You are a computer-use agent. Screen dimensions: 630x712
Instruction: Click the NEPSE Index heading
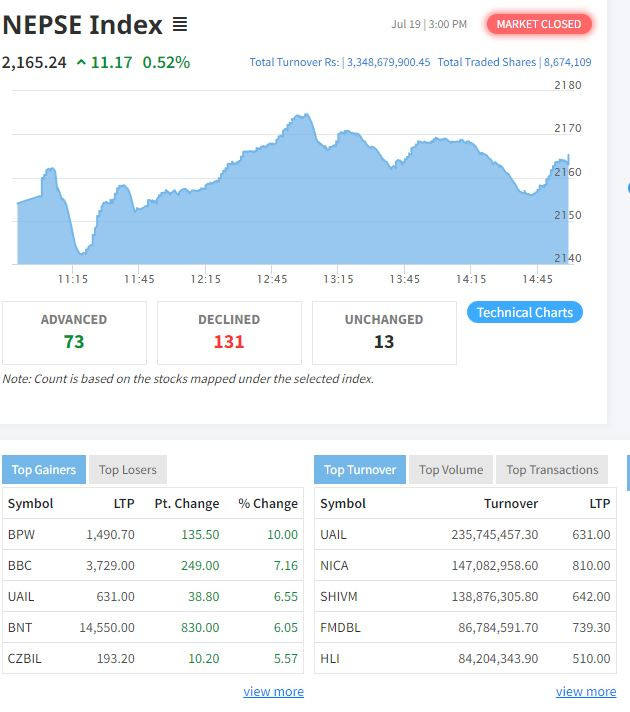[x=82, y=25]
